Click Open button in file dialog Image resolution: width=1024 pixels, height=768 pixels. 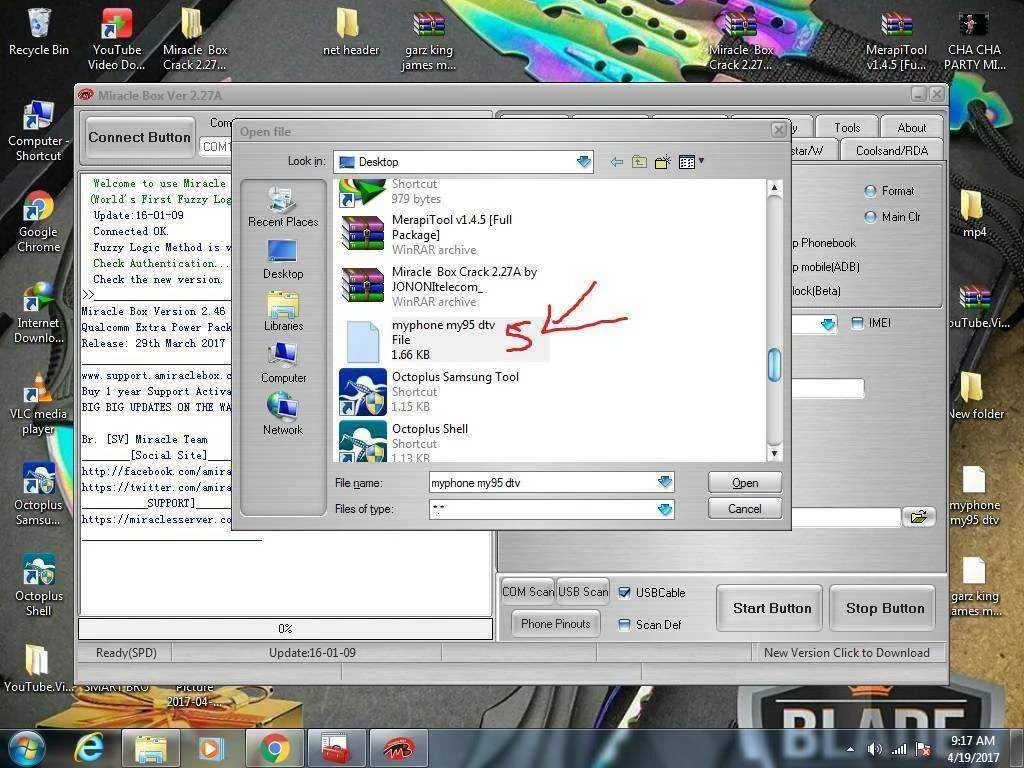pos(744,483)
